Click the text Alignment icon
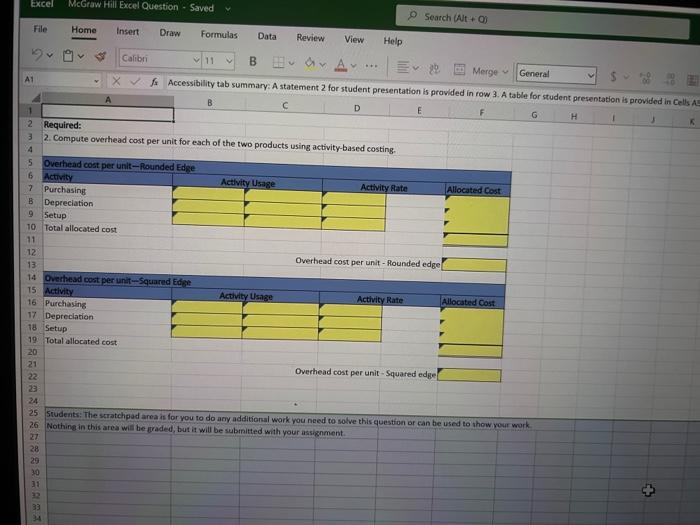The height and width of the screenshot is (525, 700). [403, 67]
